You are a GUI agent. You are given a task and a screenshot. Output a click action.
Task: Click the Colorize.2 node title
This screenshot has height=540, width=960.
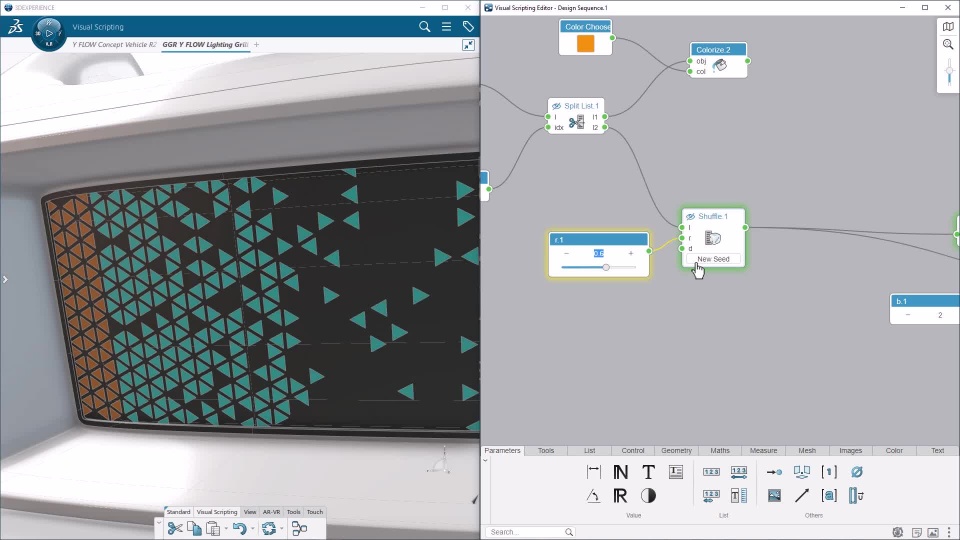[713, 50]
